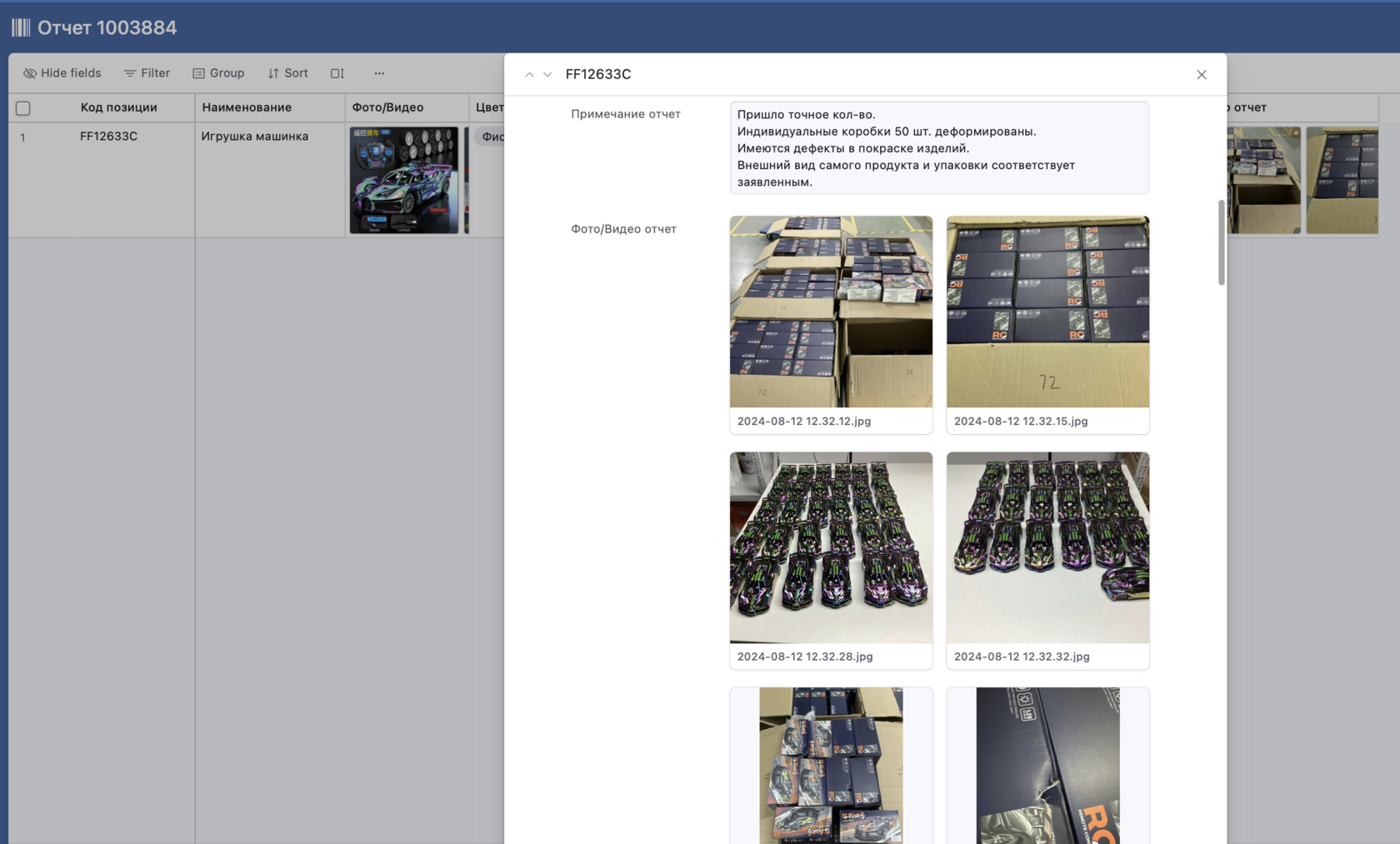This screenshot has height=844, width=1400.
Task: Open the Group menu
Action: coord(218,73)
